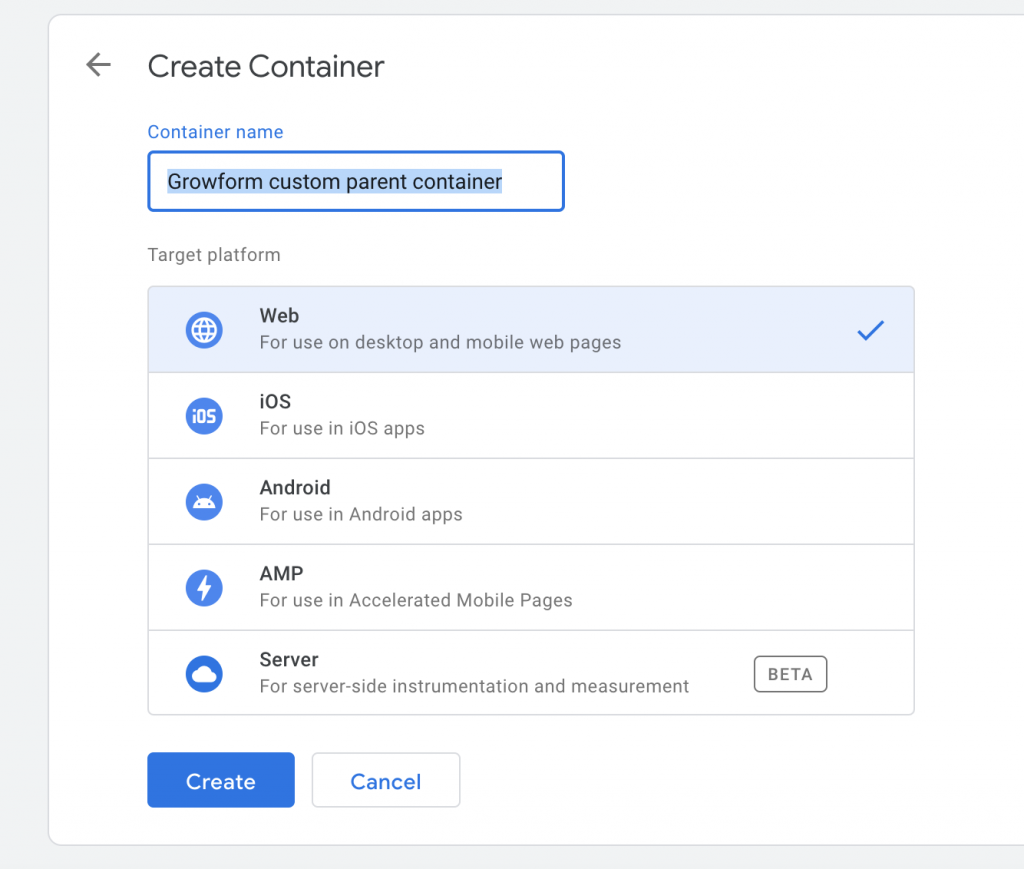Focus the Container name input field

(x=356, y=182)
